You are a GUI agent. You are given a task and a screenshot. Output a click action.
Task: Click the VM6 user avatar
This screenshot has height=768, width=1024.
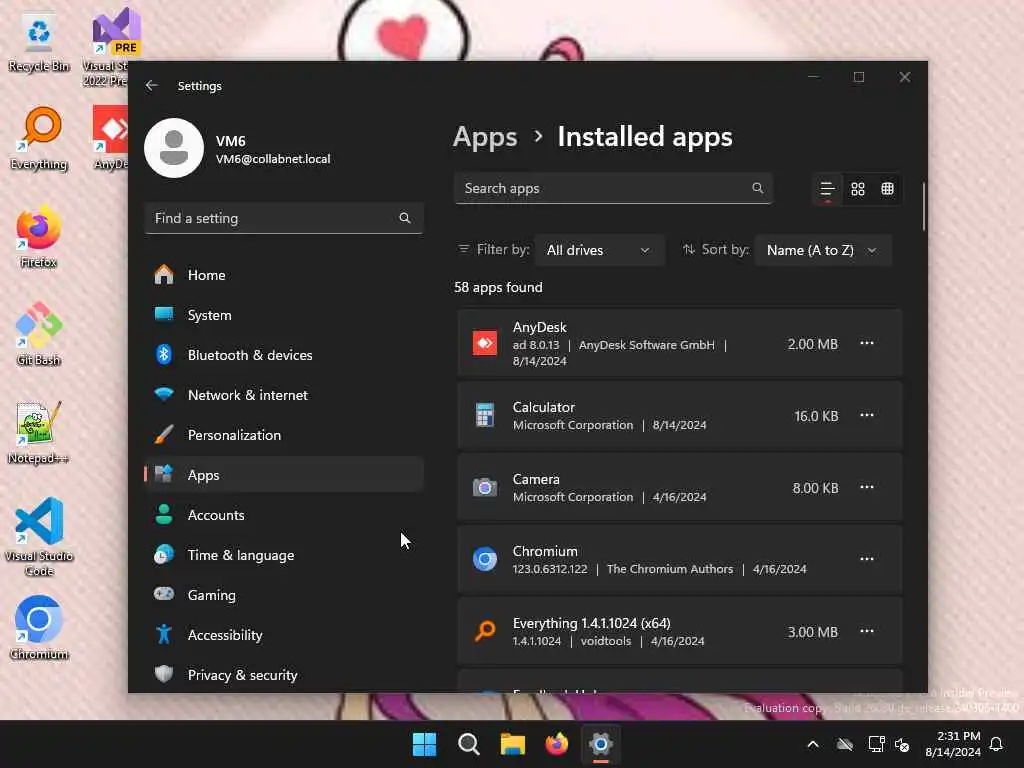point(174,148)
